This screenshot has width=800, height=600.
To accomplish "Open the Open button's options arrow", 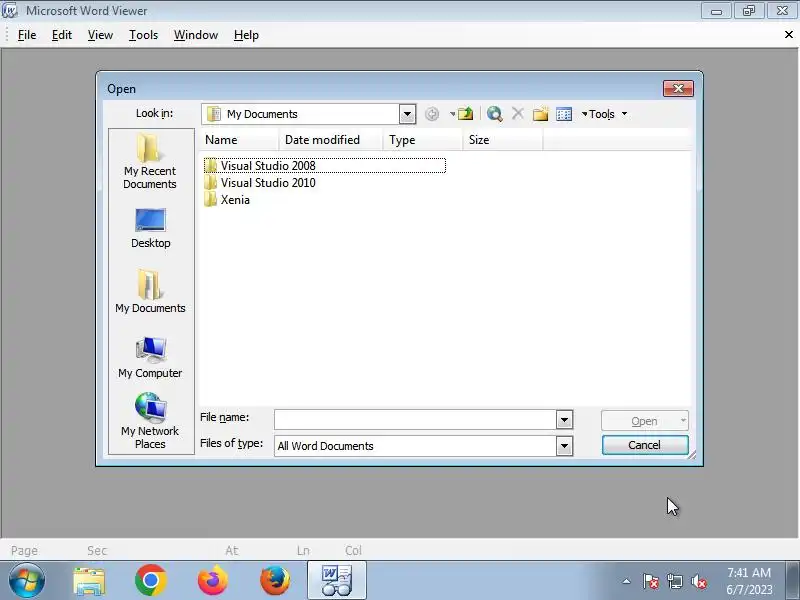I will click(x=683, y=420).
